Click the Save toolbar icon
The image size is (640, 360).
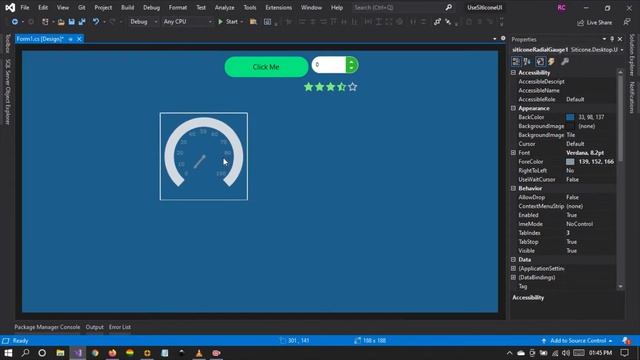pos(71,22)
